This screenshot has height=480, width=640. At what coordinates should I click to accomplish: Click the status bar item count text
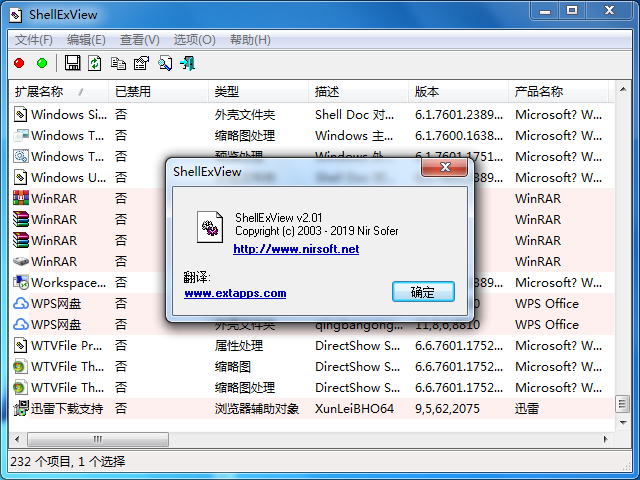click(x=68, y=462)
